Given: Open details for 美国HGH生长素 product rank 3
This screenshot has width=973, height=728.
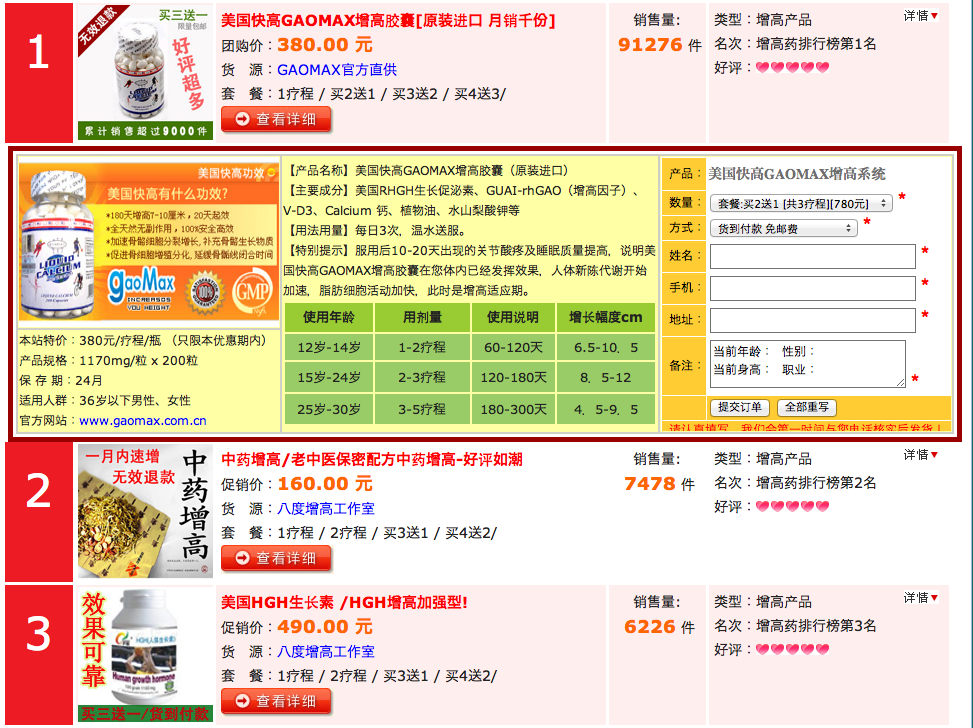Looking at the screenshot, I should click(276, 701).
